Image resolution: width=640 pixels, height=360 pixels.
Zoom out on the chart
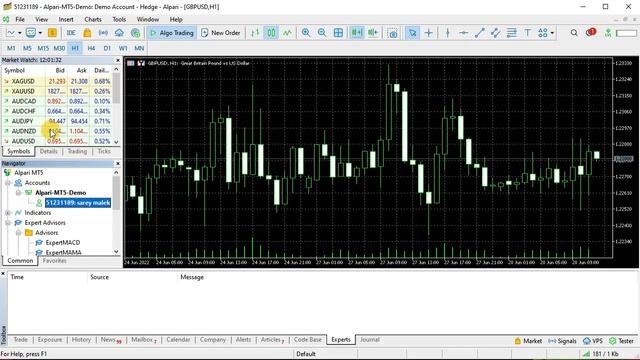(322, 33)
